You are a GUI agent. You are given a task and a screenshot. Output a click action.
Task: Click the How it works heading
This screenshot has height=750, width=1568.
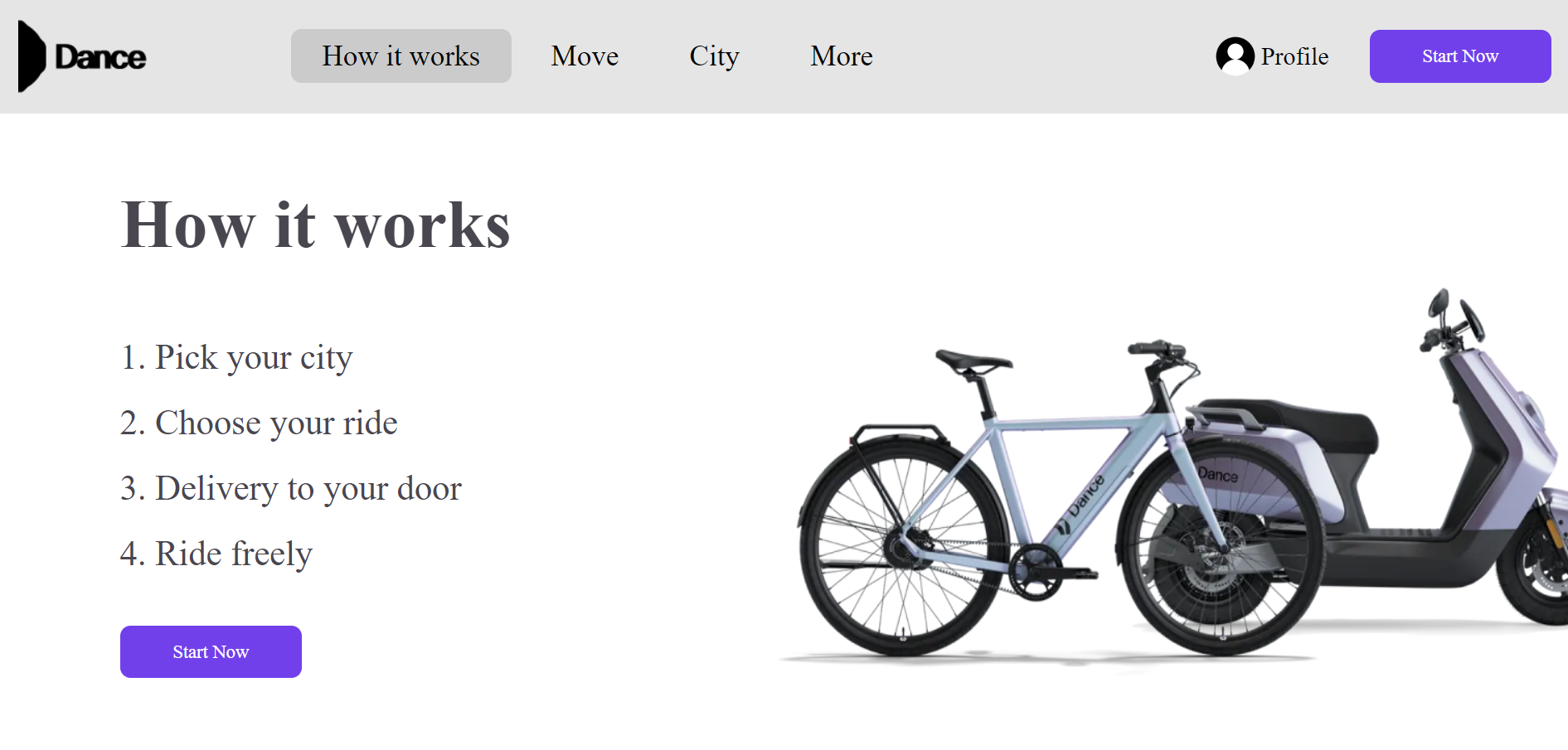(x=315, y=225)
